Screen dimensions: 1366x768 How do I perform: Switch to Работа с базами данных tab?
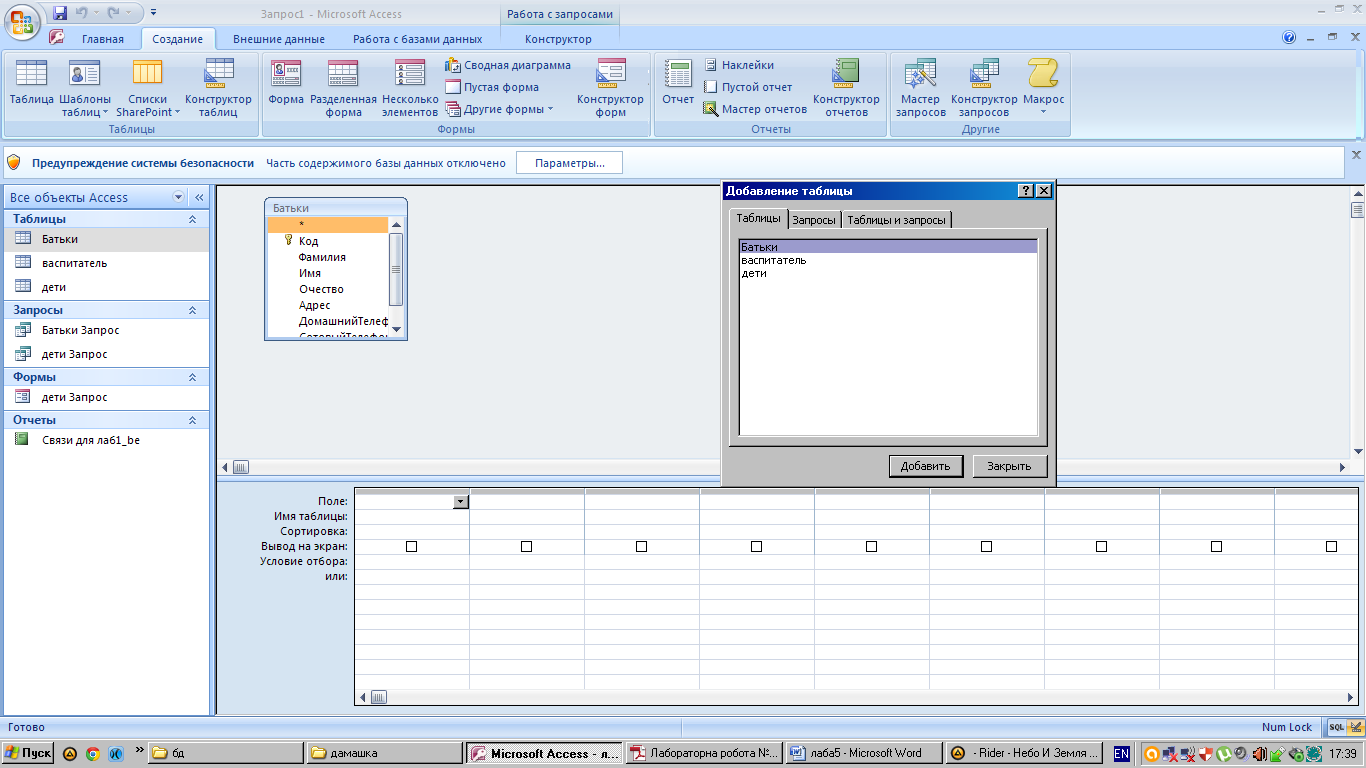point(418,39)
